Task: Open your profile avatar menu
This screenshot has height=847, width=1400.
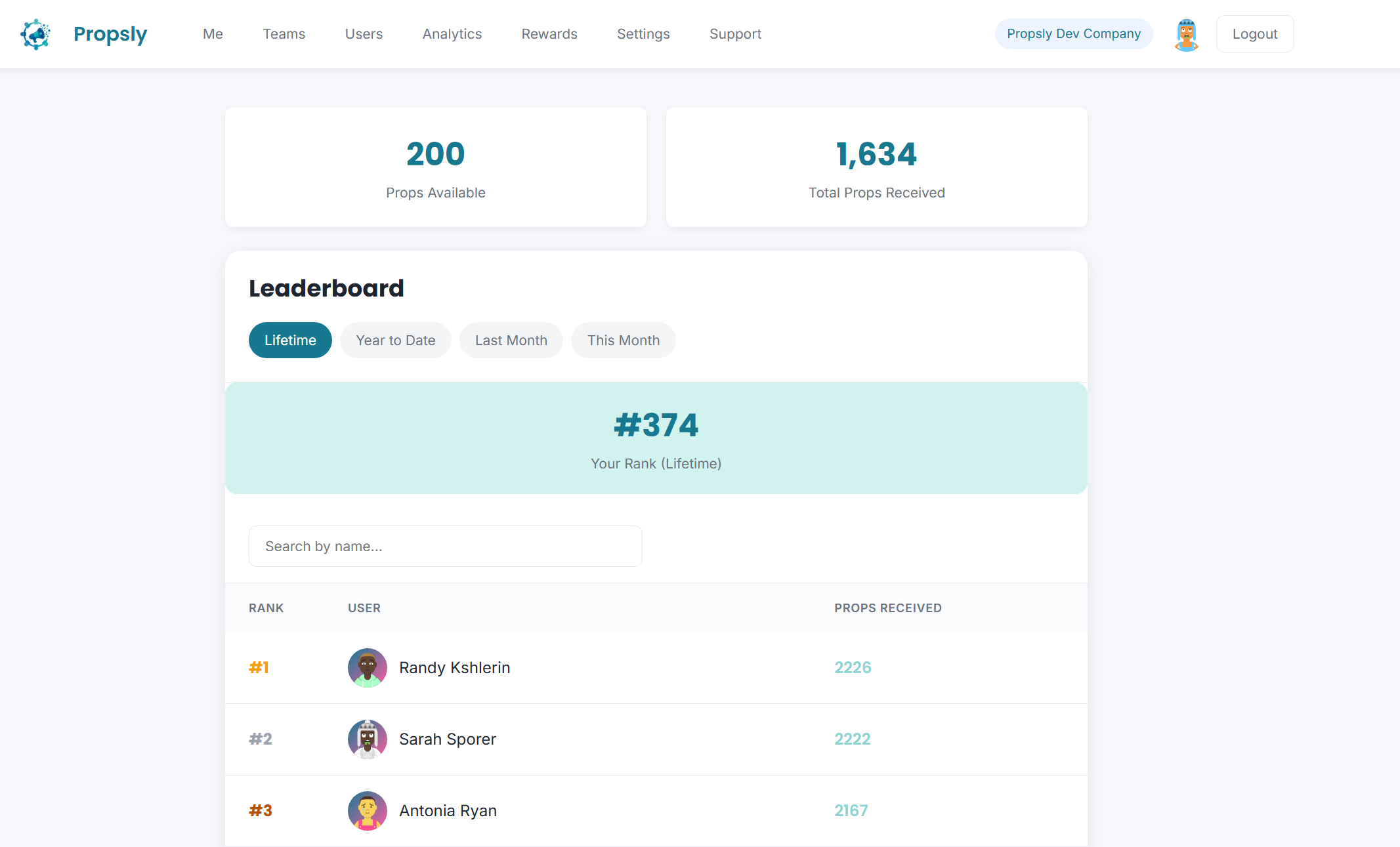Action: click(1186, 33)
